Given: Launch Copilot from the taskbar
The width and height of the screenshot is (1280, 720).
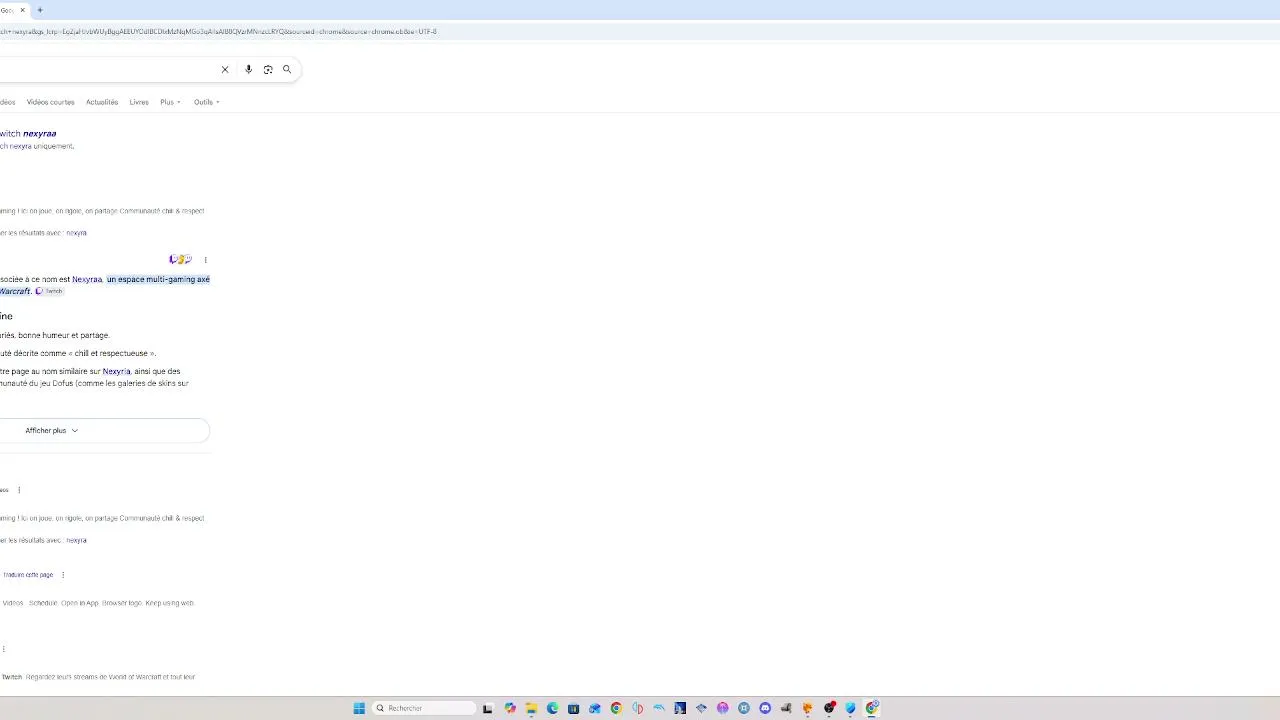Looking at the screenshot, I should click(x=510, y=708).
